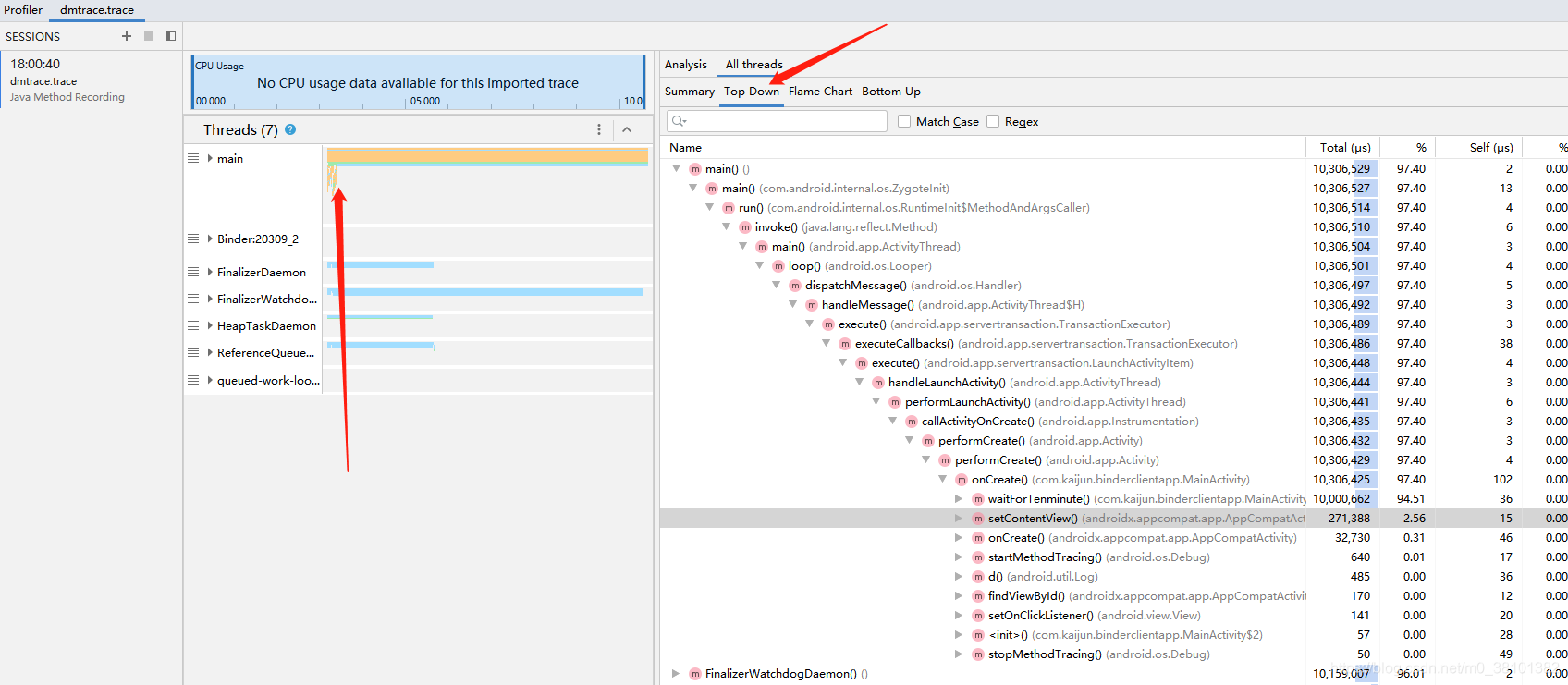The image size is (1568, 685).
Task: Select the performLaunchActivity() row
Action: 1114,401
